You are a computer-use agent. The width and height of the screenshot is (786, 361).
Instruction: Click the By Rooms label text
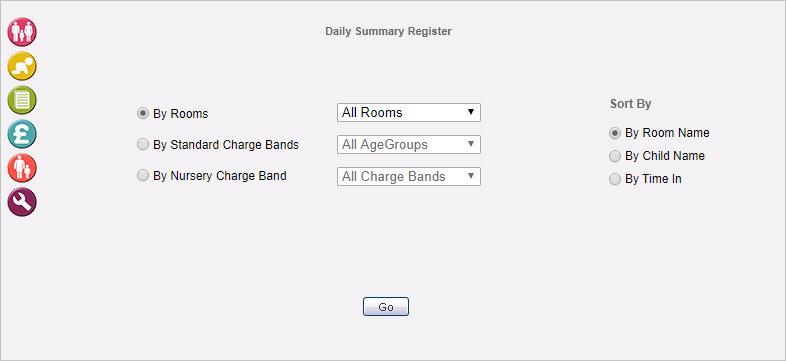[180, 114]
